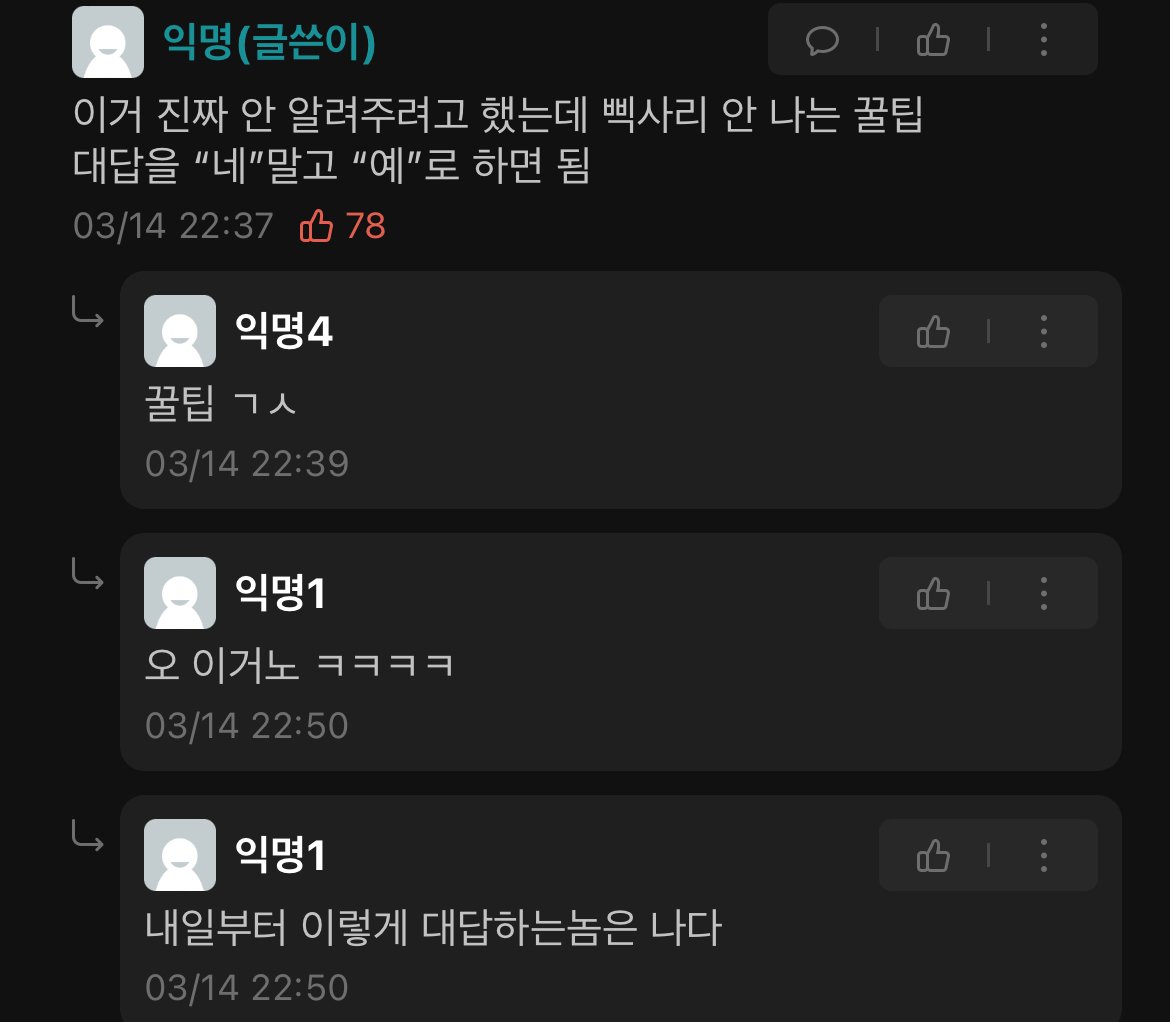Open three-dot menu on '내일부터' reply
The width and height of the screenshot is (1170, 1022).
(1043, 855)
